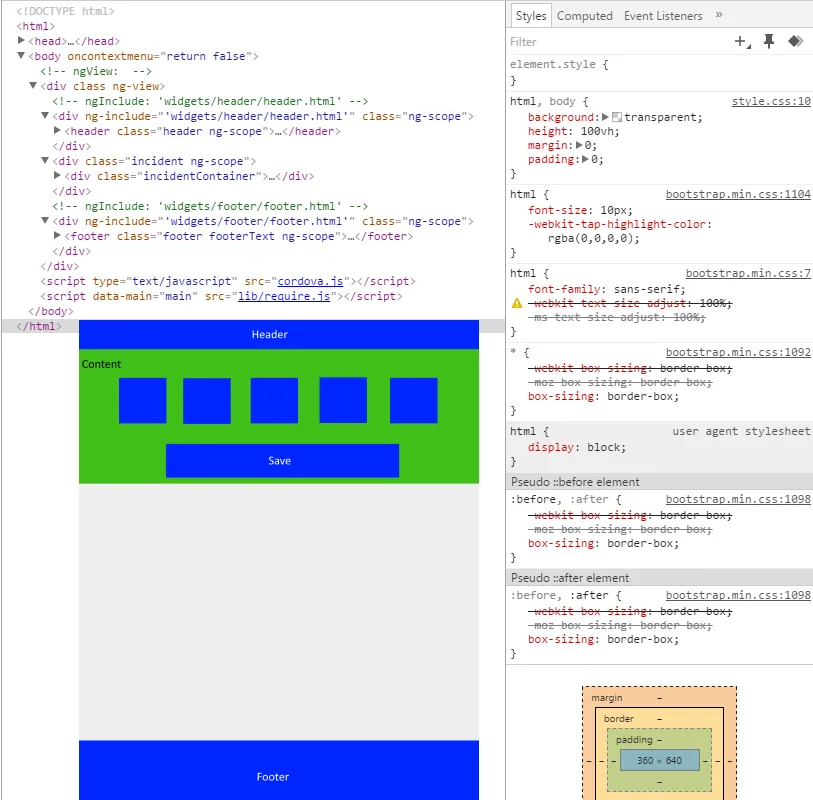Open the bootstrap.min.css:7 source link

point(748,273)
